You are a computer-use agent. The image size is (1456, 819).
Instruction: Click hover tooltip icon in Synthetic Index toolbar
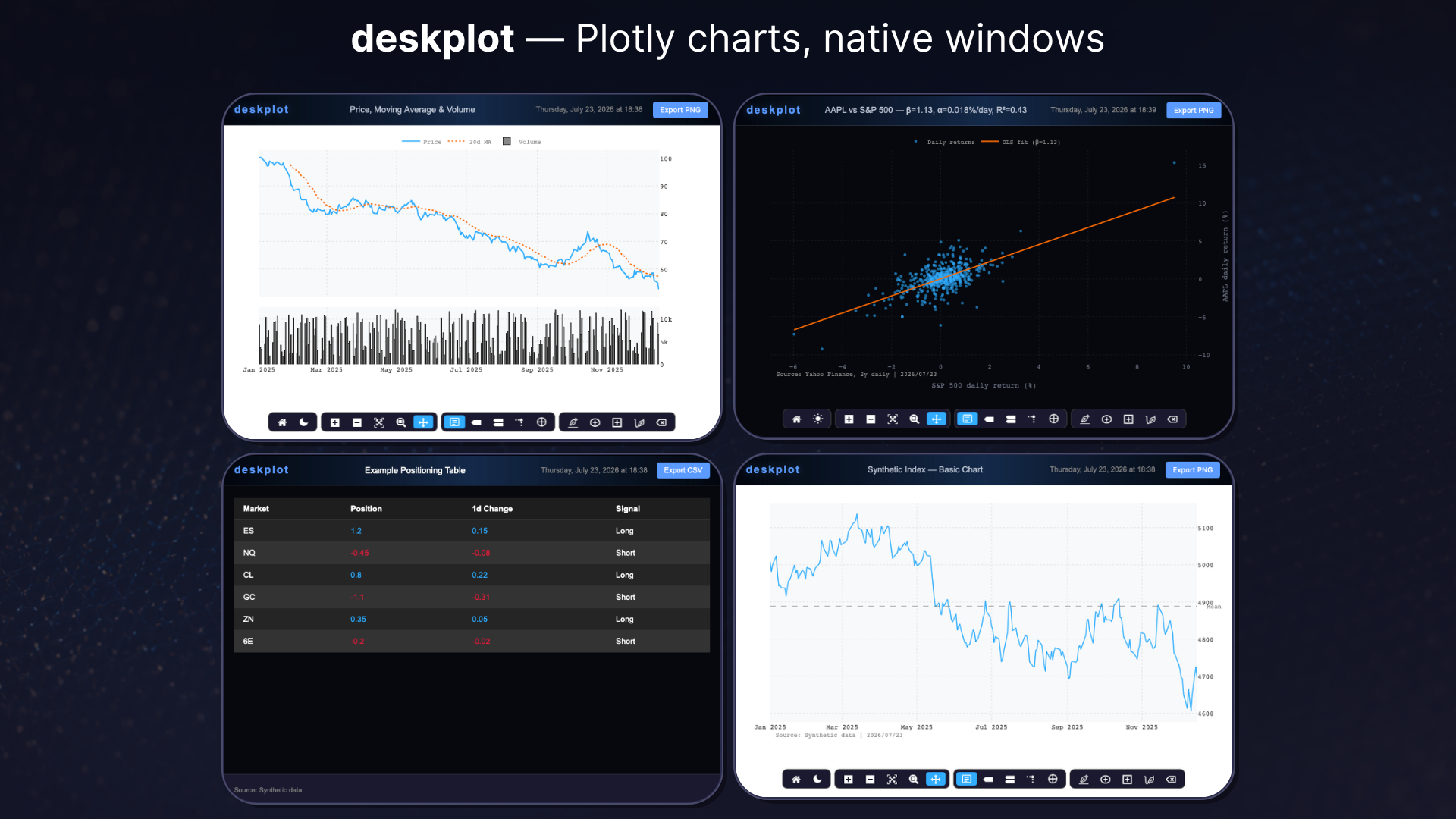pyautogui.click(x=966, y=780)
